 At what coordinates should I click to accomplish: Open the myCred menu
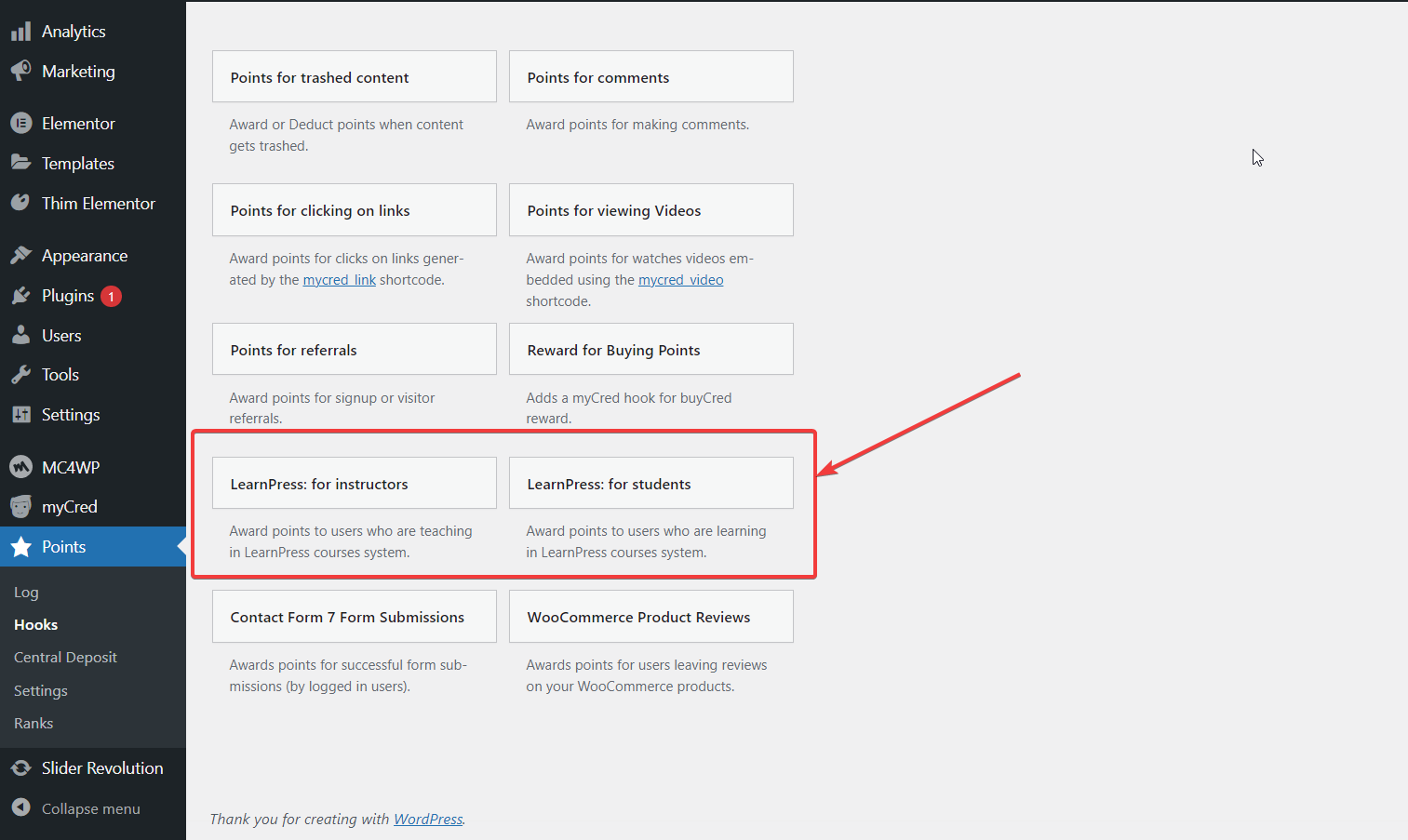point(70,507)
